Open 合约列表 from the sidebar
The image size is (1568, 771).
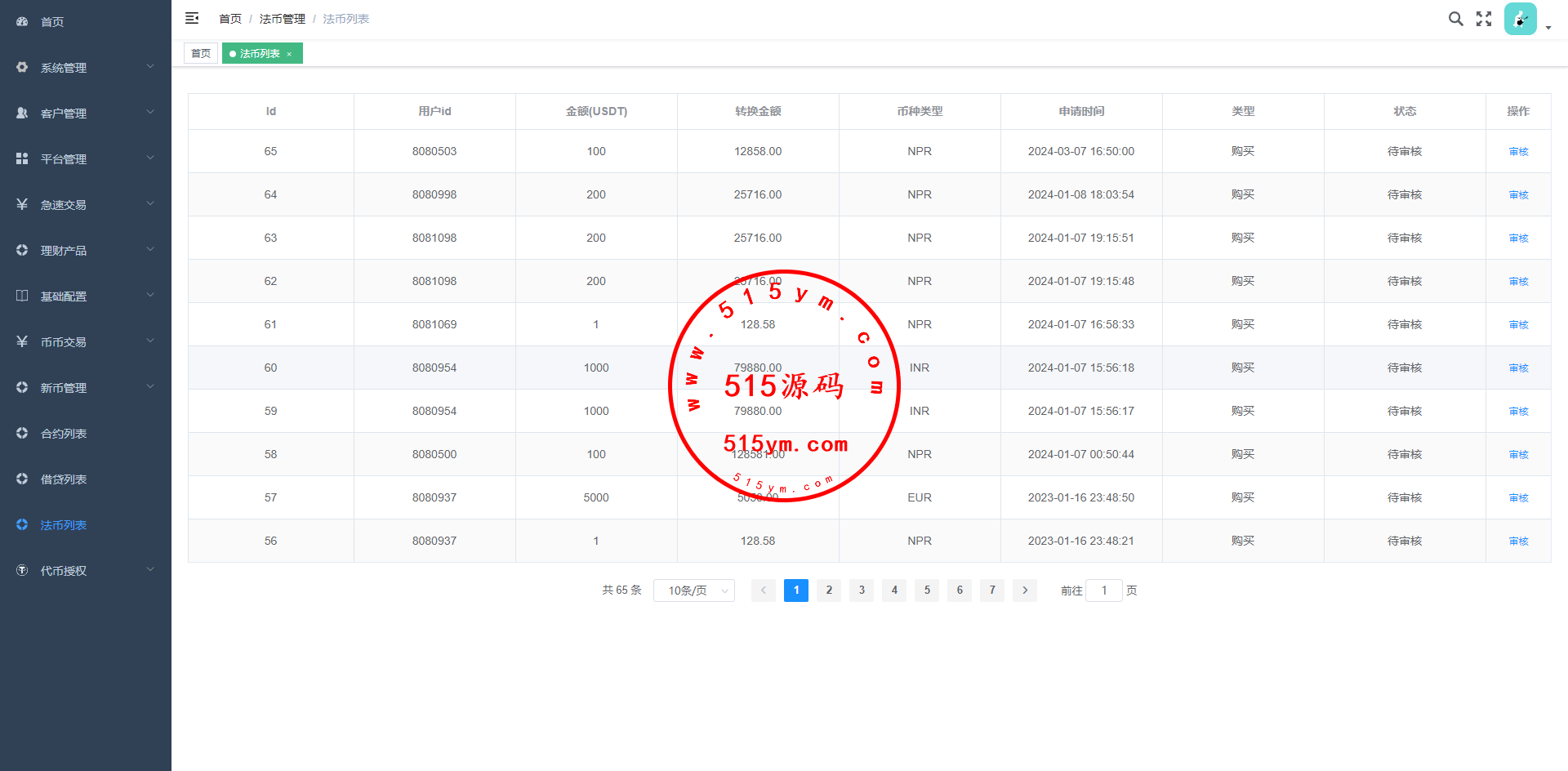click(x=64, y=434)
